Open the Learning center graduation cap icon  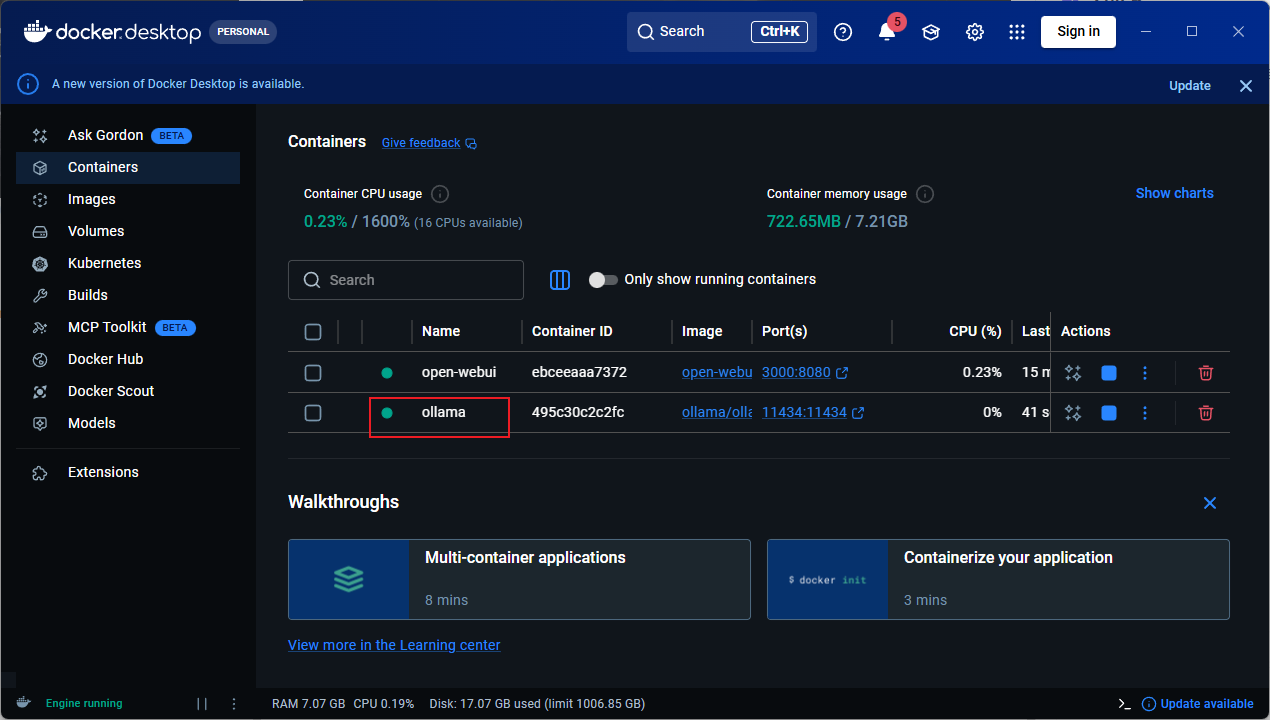[x=931, y=32]
